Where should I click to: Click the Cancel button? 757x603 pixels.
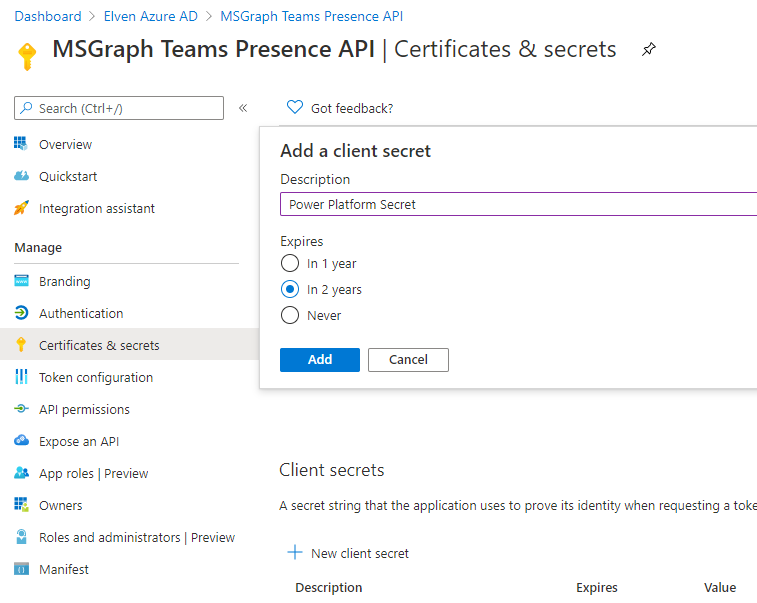408,360
